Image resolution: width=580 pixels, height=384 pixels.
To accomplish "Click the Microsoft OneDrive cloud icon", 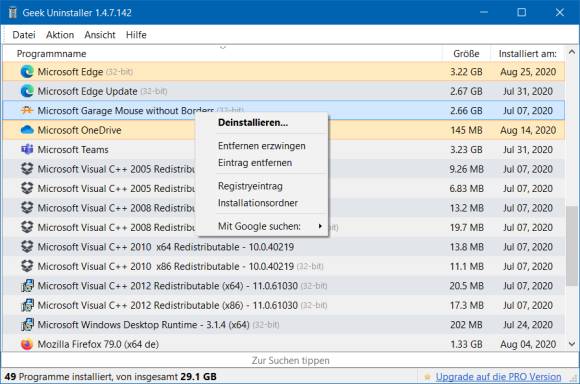I will coord(27,130).
